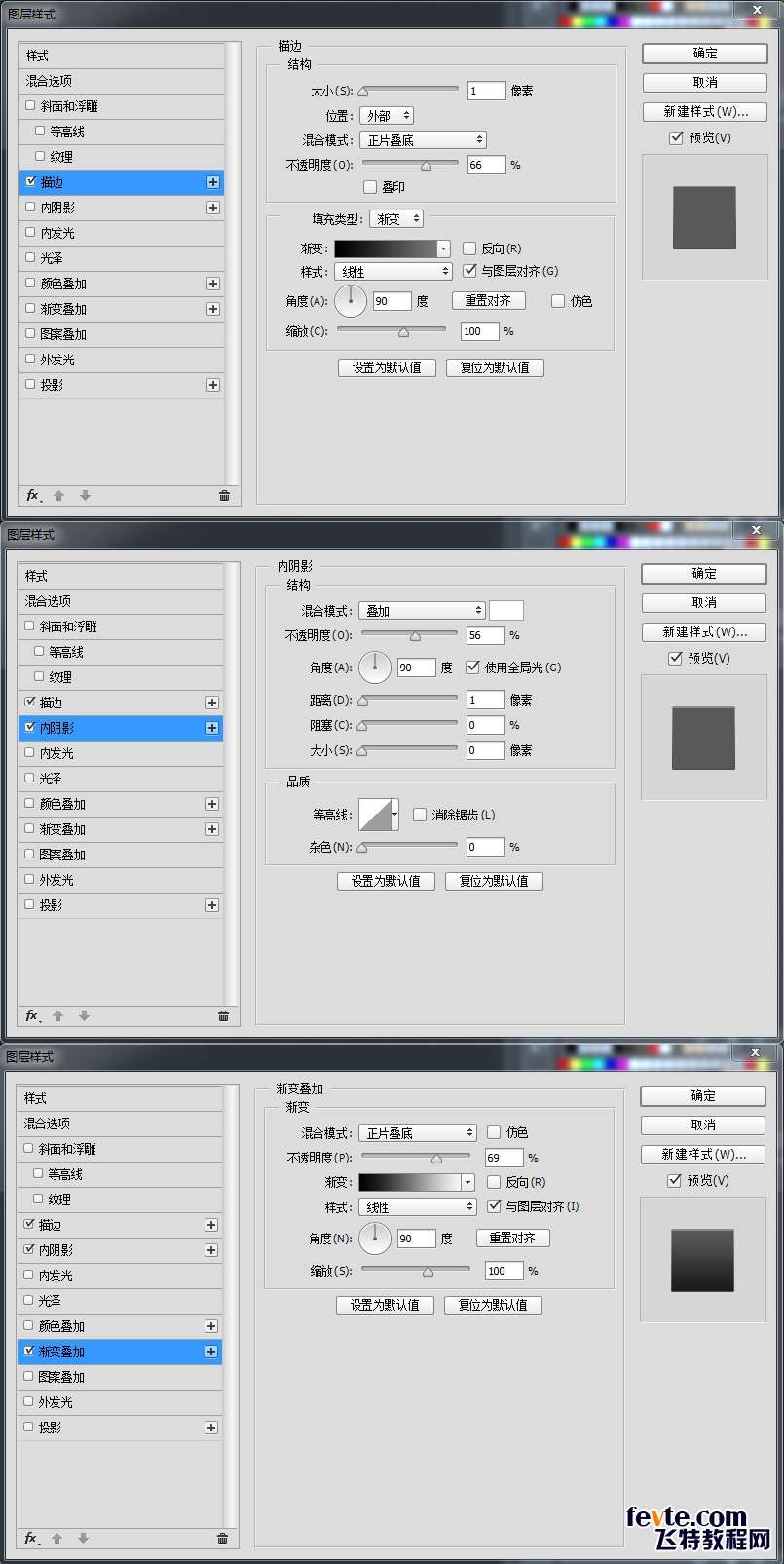The image size is (784, 1564).
Task: Toggle 反向(R) checkbox in the 描边 settings dialog
Action: (x=469, y=248)
